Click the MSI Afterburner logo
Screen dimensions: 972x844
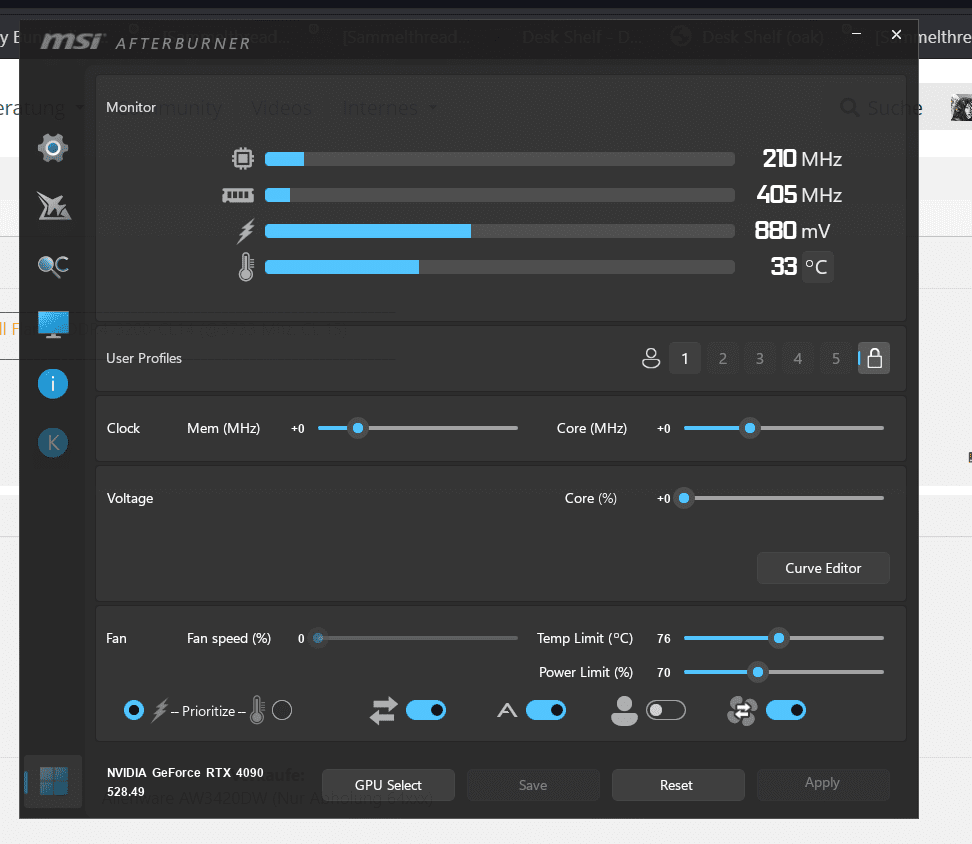[x=146, y=42]
